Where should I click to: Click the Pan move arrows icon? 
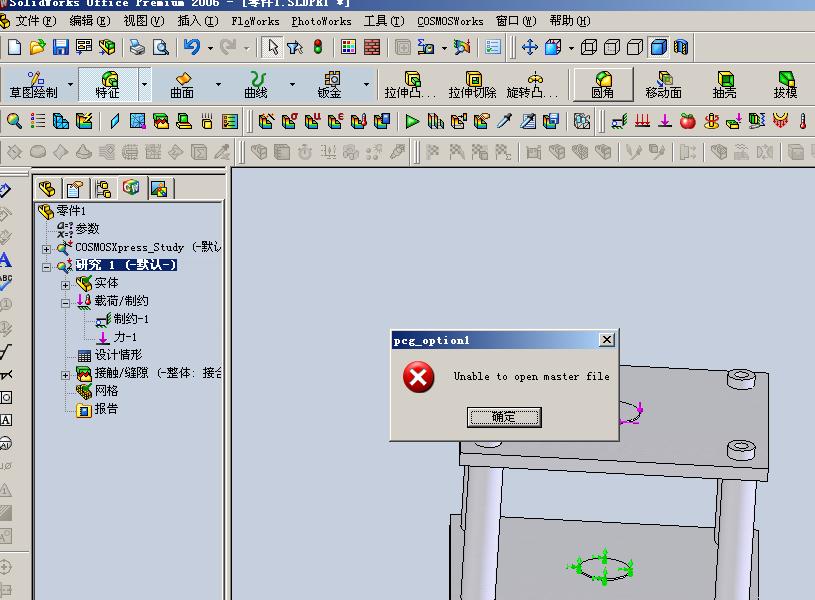(530, 47)
